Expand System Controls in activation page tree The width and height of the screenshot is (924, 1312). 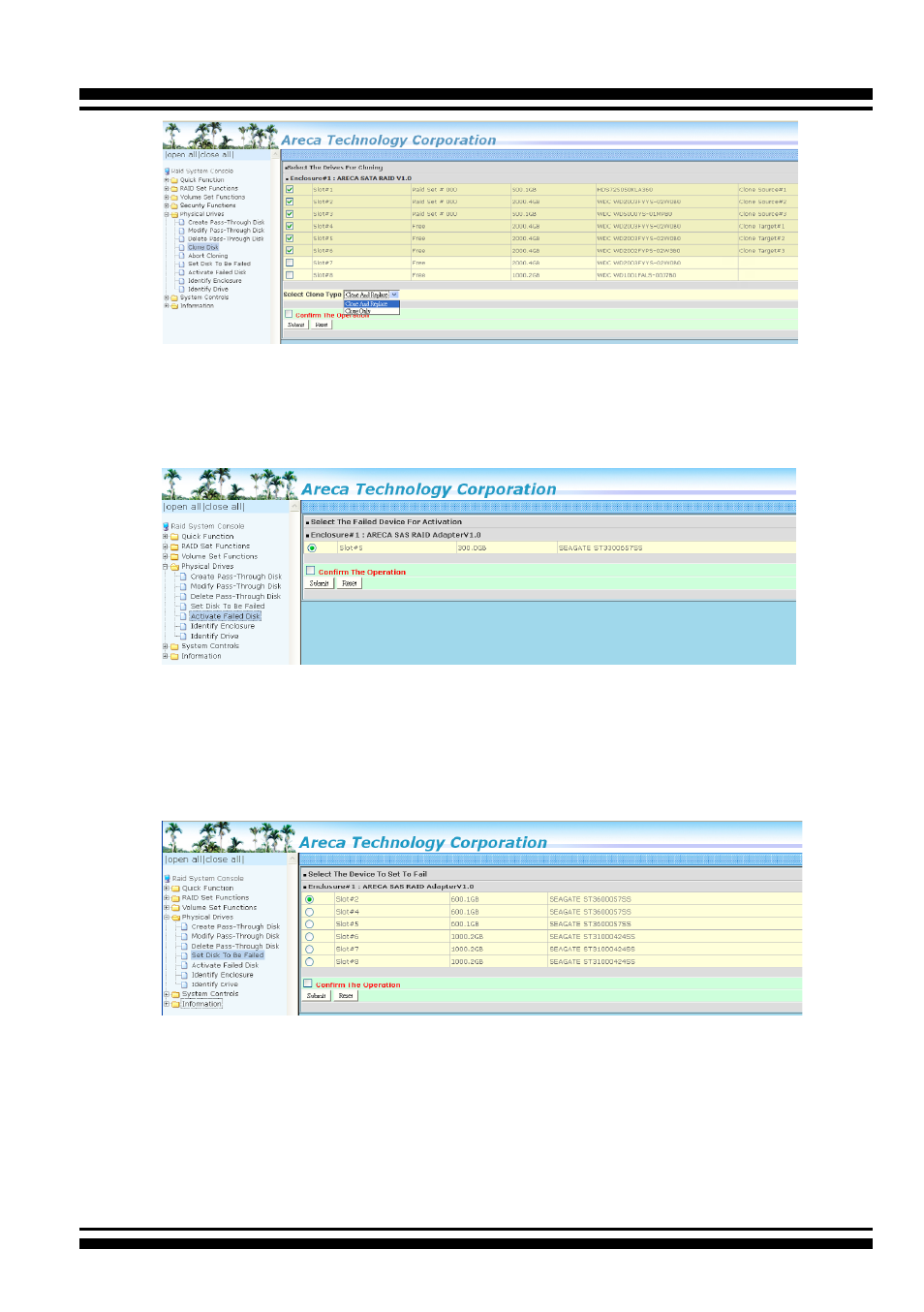(166, 646)
